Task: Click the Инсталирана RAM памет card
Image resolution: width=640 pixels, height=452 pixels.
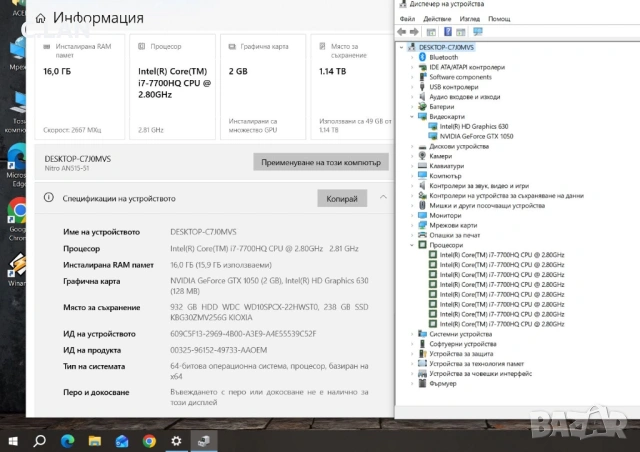Action: pyautogui.click(x=80, y=87)
